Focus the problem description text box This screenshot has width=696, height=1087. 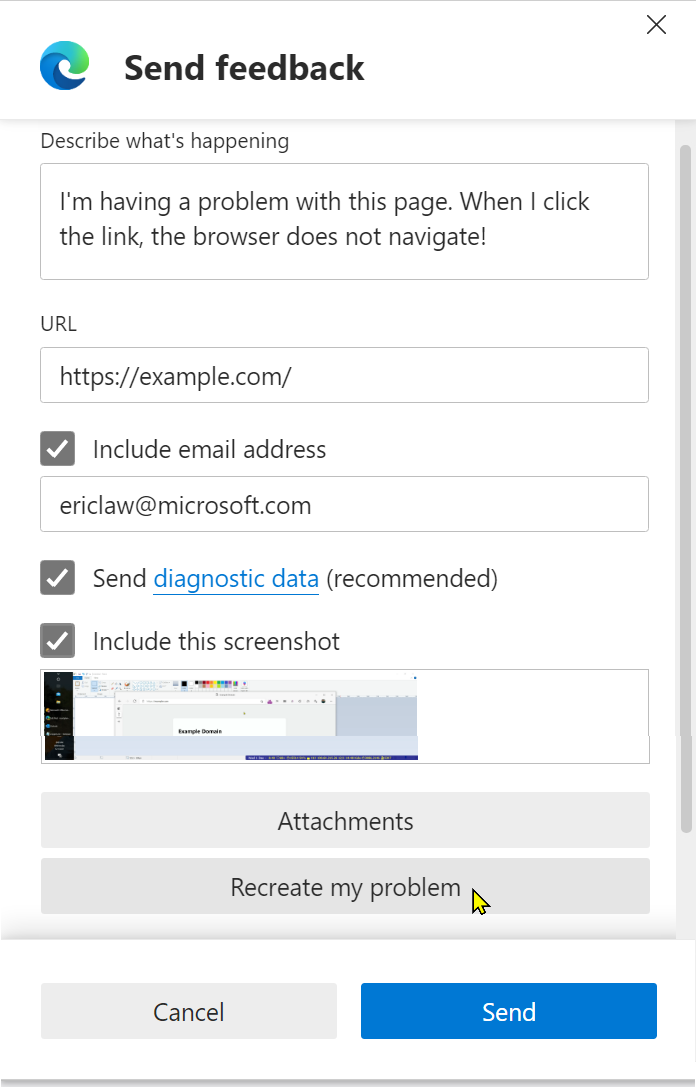pyautogui.click(x=344, y=221)
